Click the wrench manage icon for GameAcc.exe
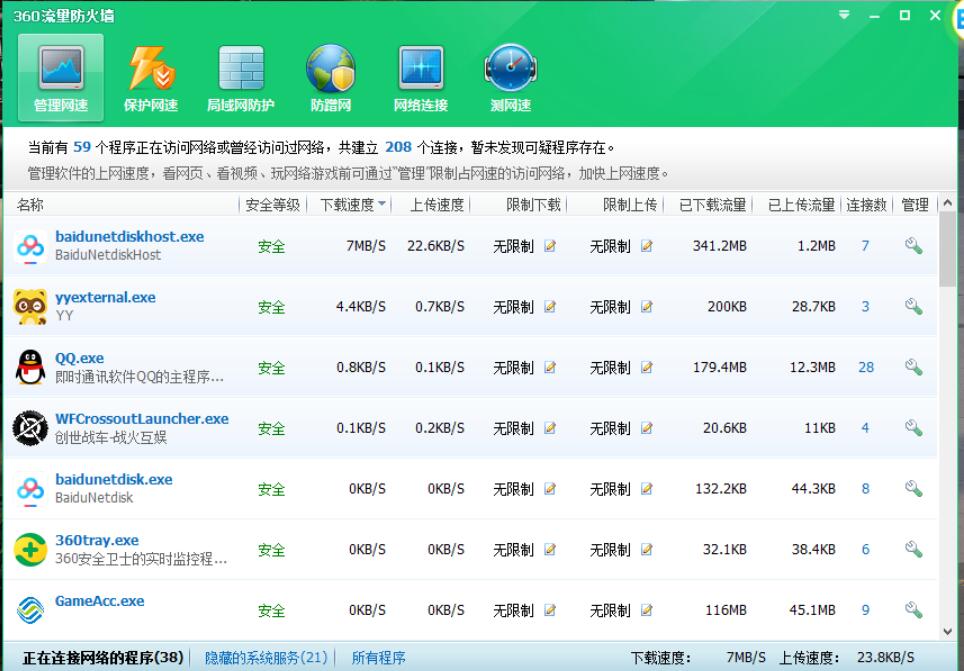This screenshot has width=964, height=671. pyautogui.click(x=915, y=609)
